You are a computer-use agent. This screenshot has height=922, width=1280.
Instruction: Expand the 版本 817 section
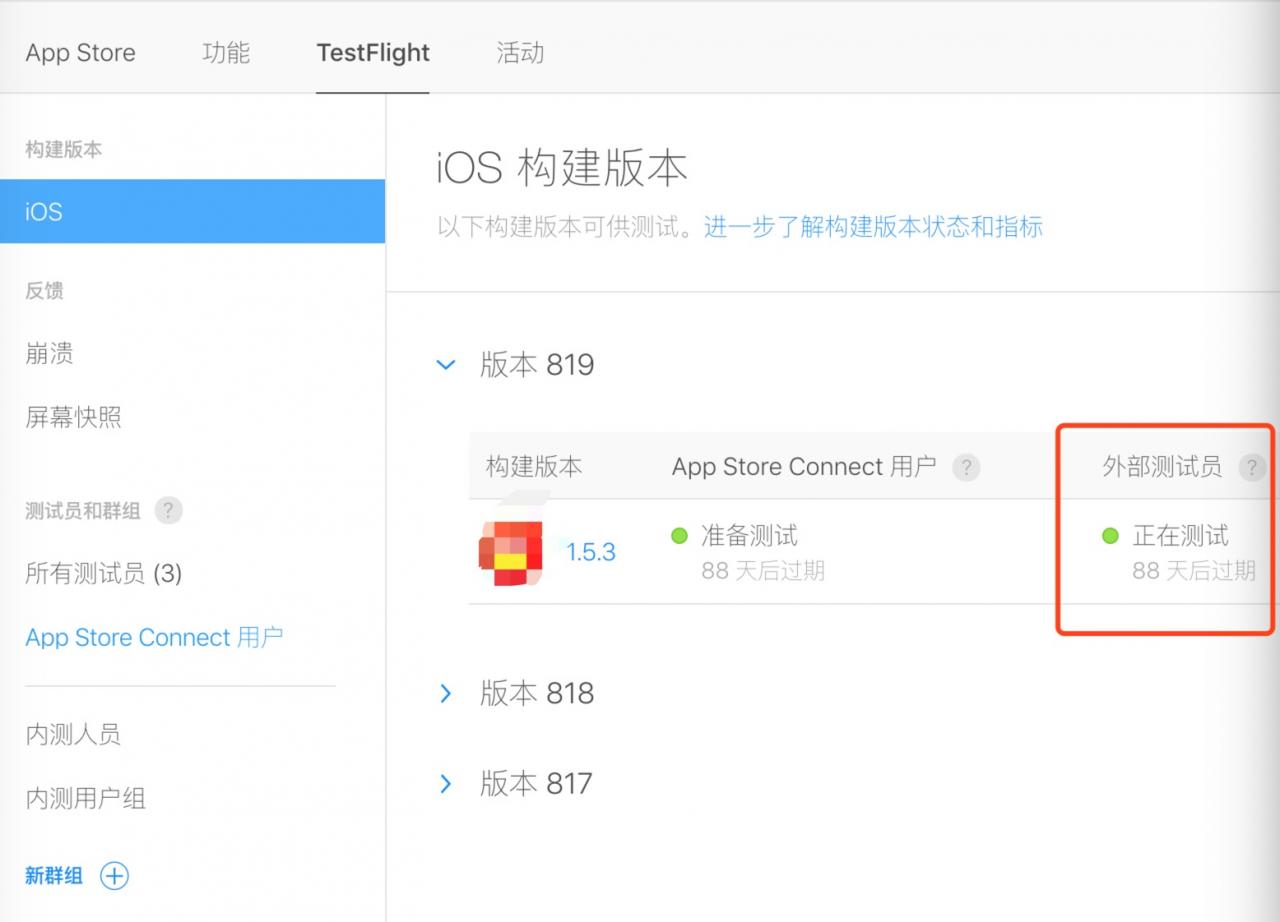pos(446,783)
